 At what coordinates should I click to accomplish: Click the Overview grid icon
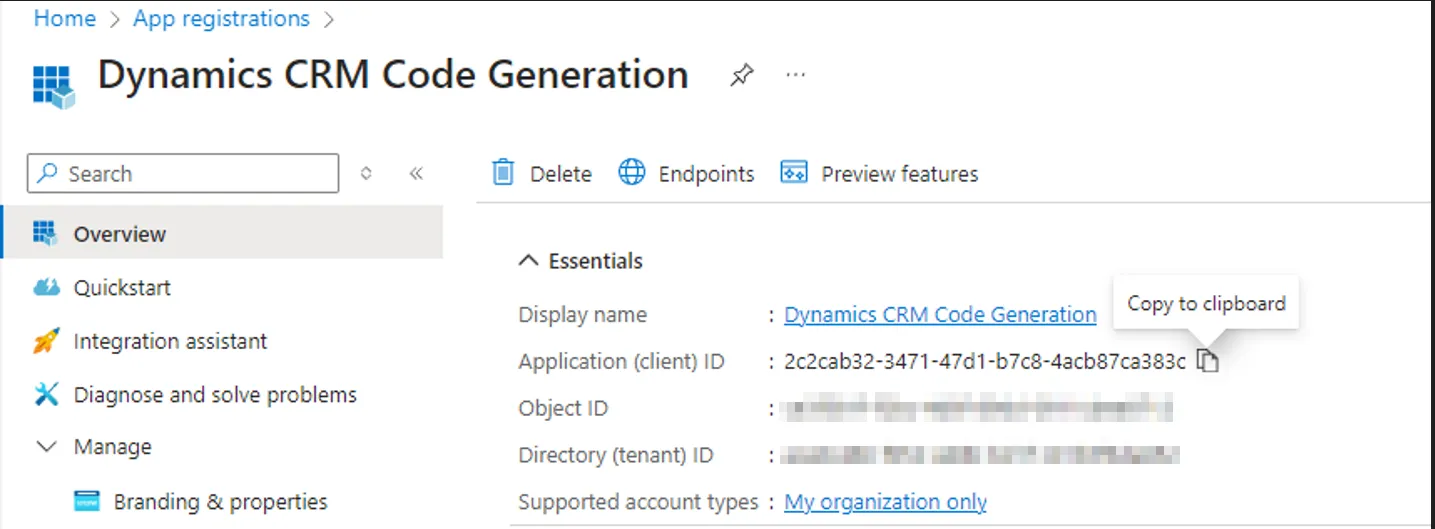pyautogui.click(x=45, y=233)
